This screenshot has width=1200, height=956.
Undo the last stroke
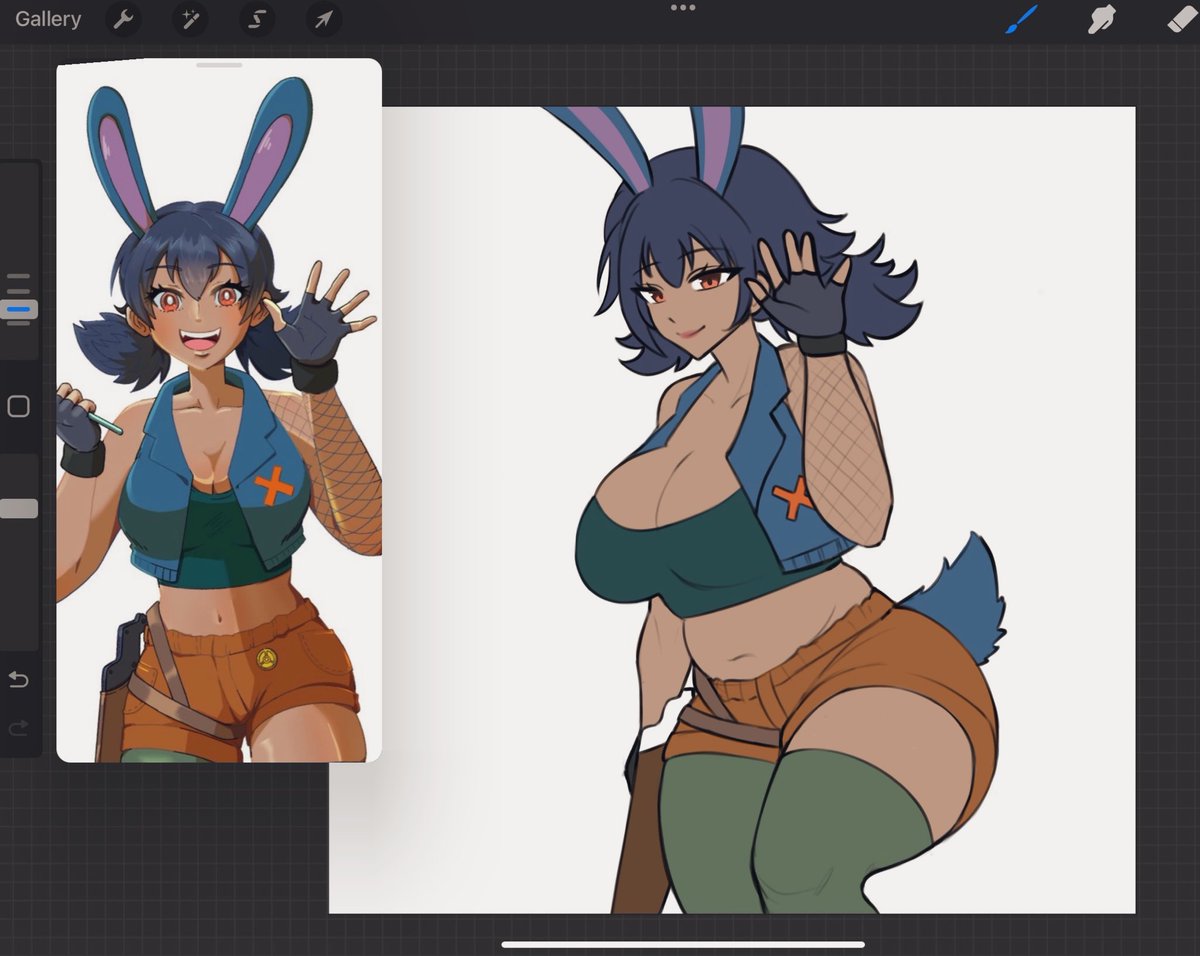(18, 680)
